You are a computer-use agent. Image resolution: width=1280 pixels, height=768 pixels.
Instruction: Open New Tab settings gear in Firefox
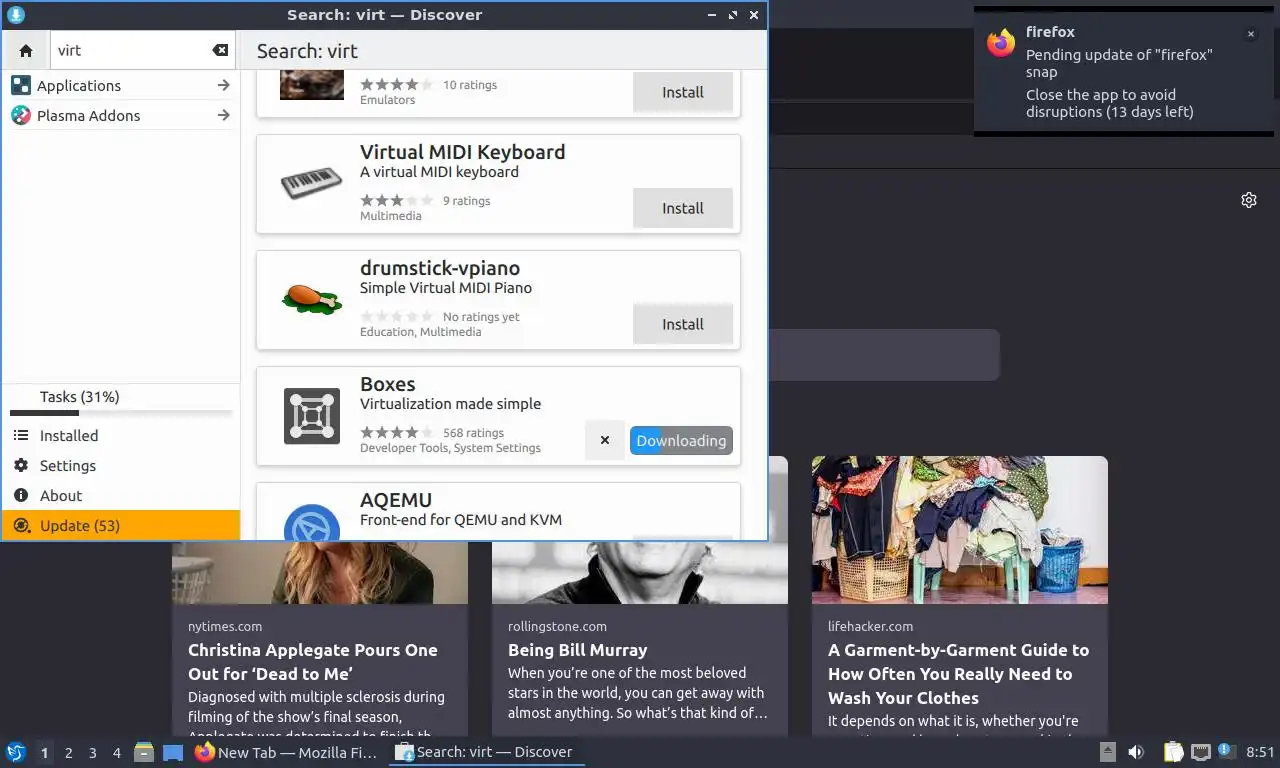1249,200
